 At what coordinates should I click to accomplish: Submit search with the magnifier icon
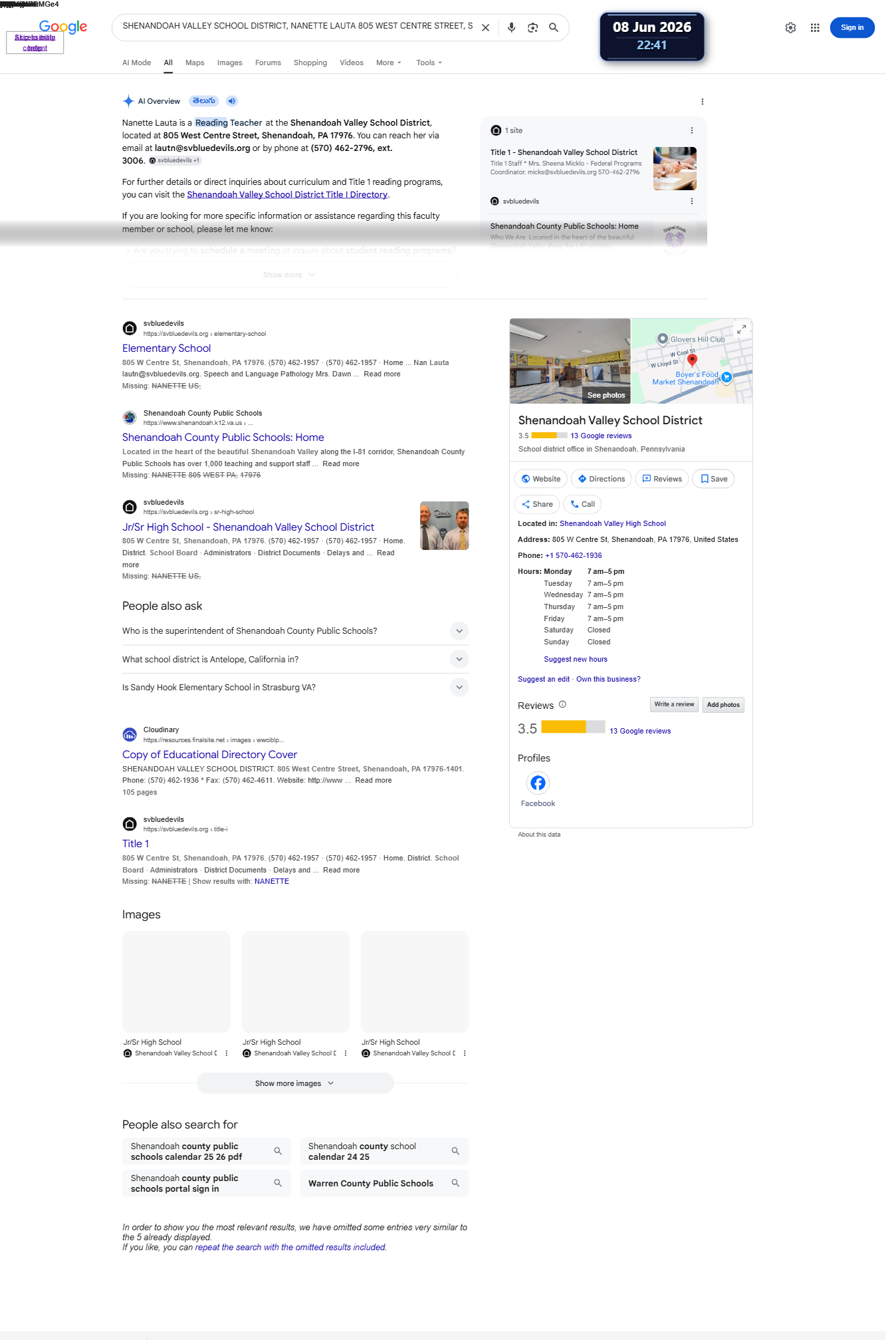click(x=554, y=28)
